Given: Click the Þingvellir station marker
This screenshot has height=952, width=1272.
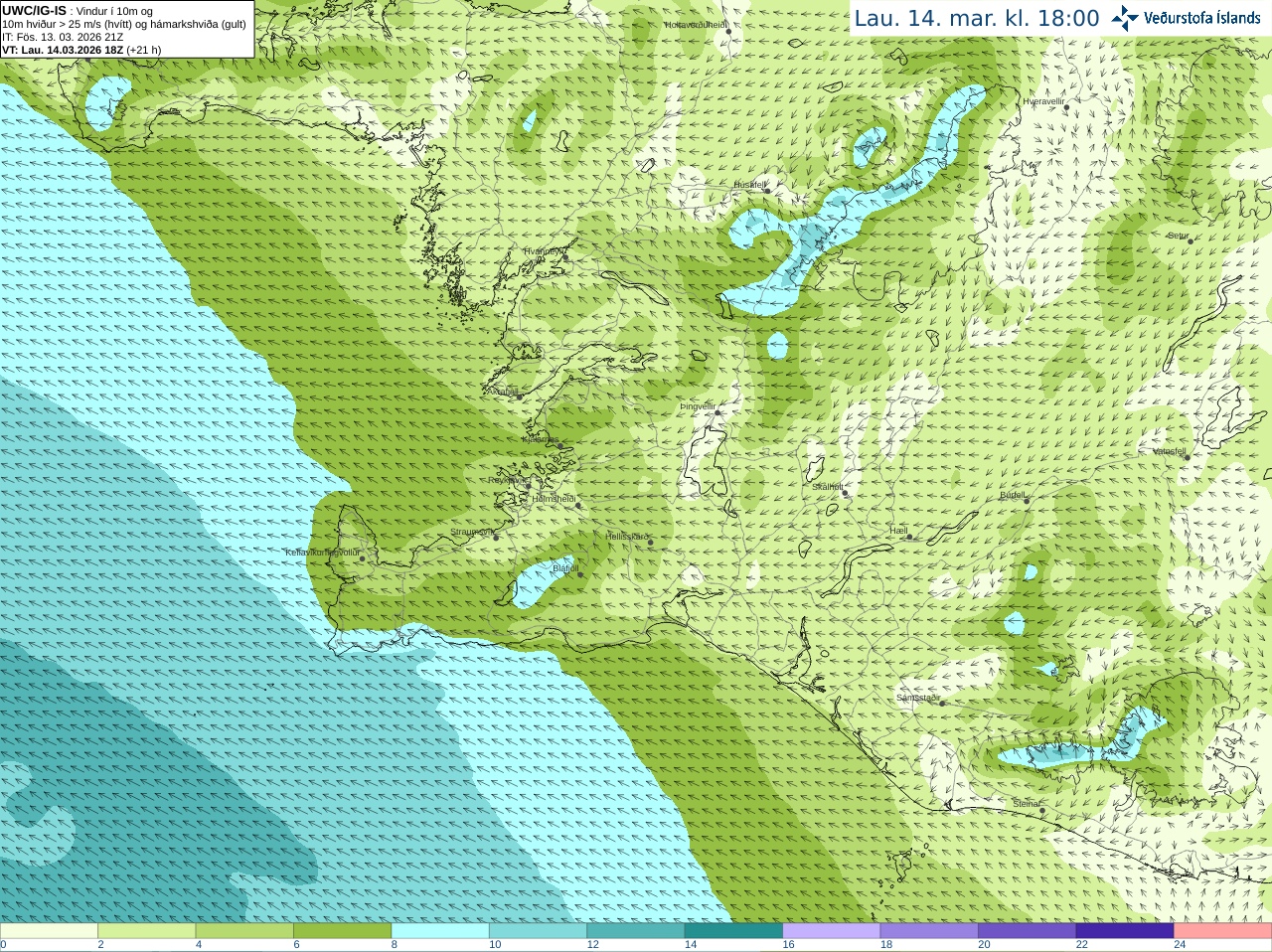Looking at the screenshot, I should (x=716, y=412).
